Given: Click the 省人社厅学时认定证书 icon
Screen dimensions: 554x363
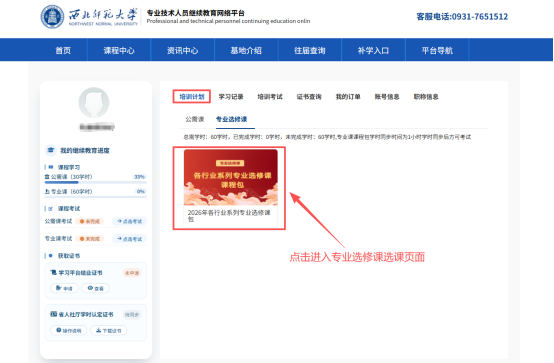Looking at the screenshot, I should (53, 314).
